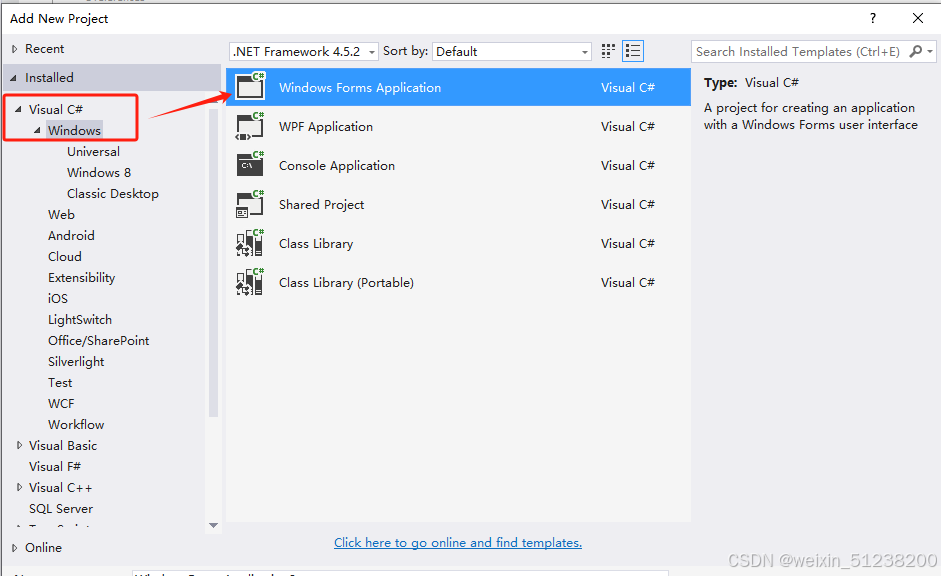Select the Silverlight category

pos(76,361)
